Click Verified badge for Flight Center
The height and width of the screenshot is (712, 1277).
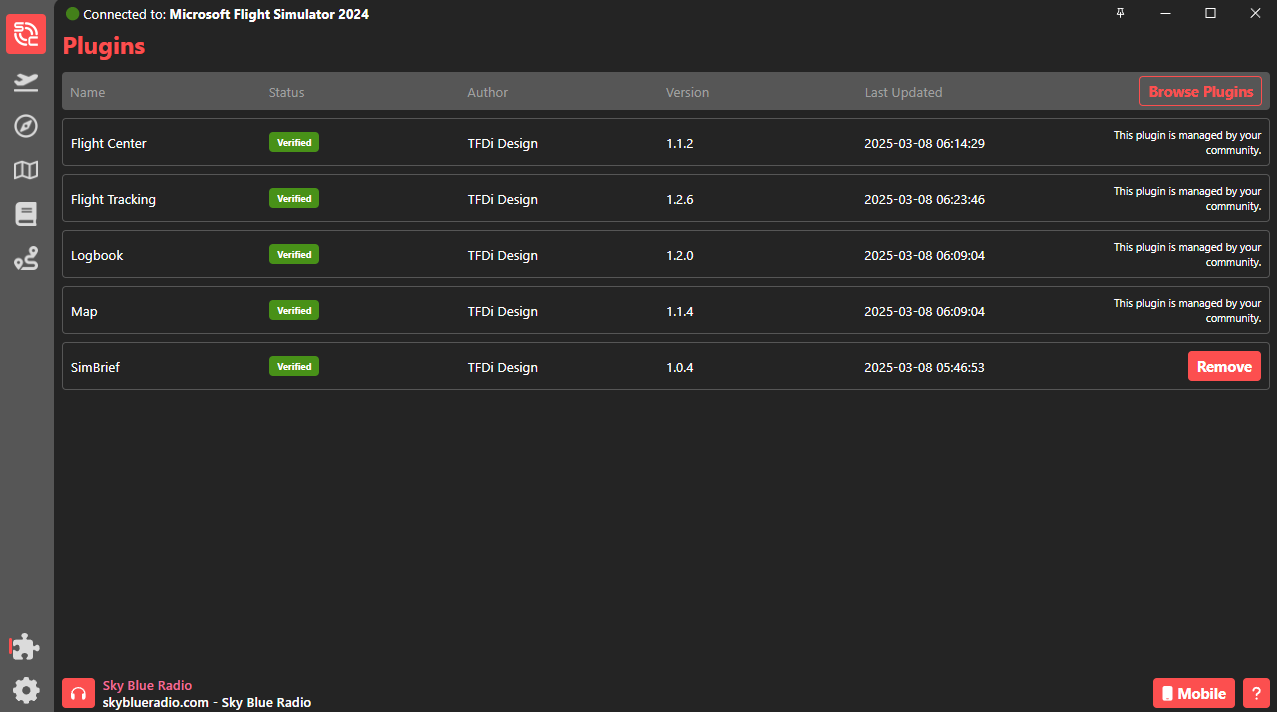294,142
